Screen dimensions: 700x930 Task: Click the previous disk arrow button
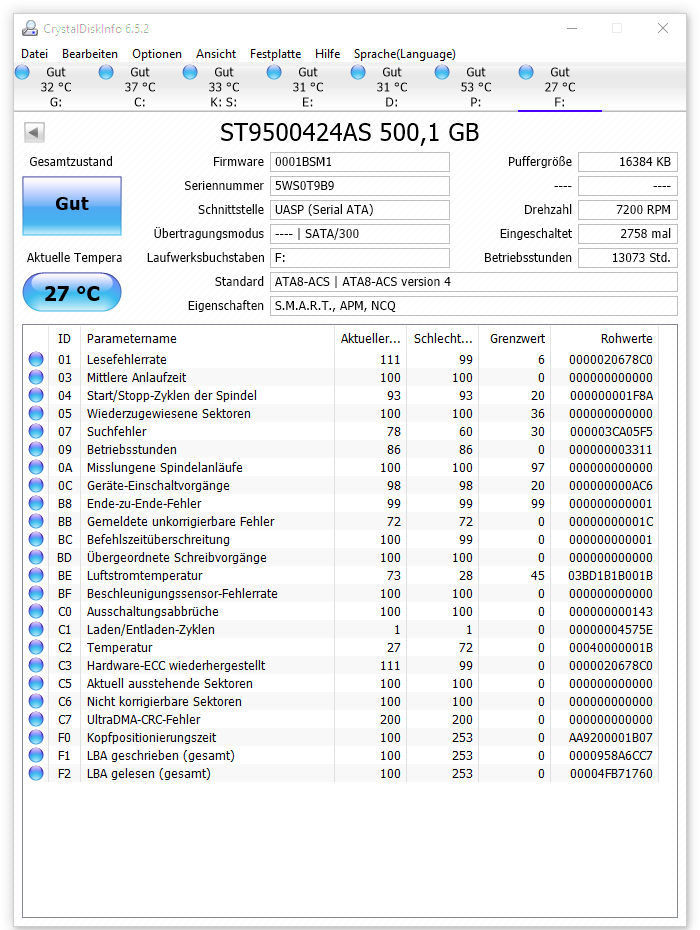pyautogui.click(x=34, y=132)
